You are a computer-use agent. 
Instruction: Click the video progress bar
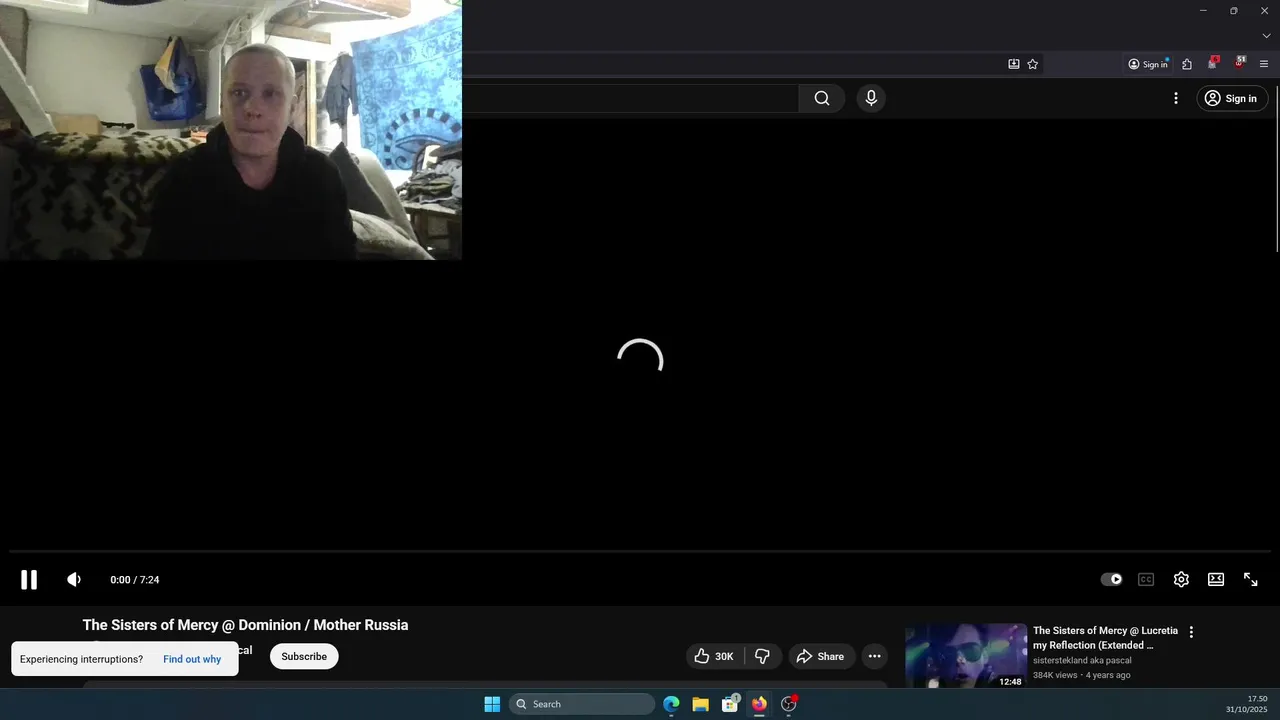point(640,551)
